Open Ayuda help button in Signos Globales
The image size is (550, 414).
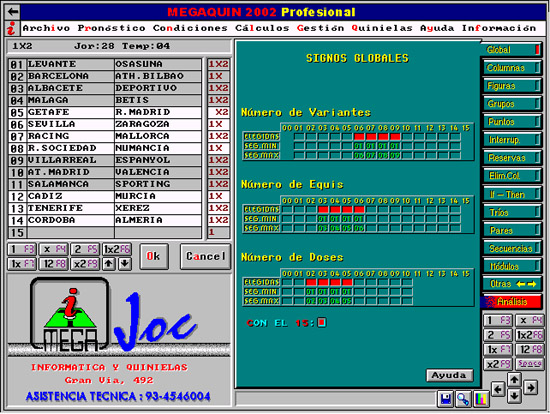click(x=449, y=375)
